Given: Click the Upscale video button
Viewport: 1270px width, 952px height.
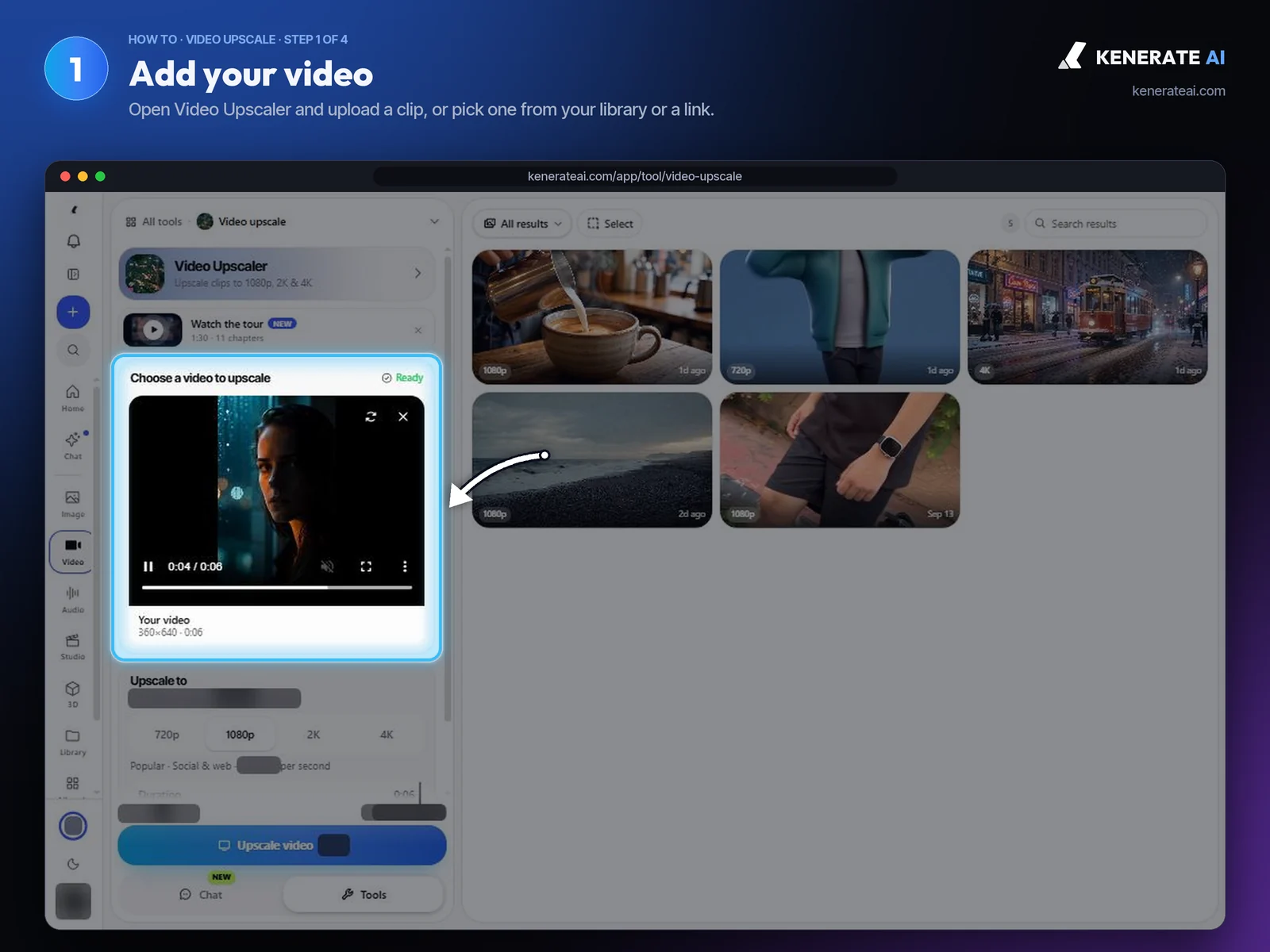Looking at the screenshot, I should (282, 846).
